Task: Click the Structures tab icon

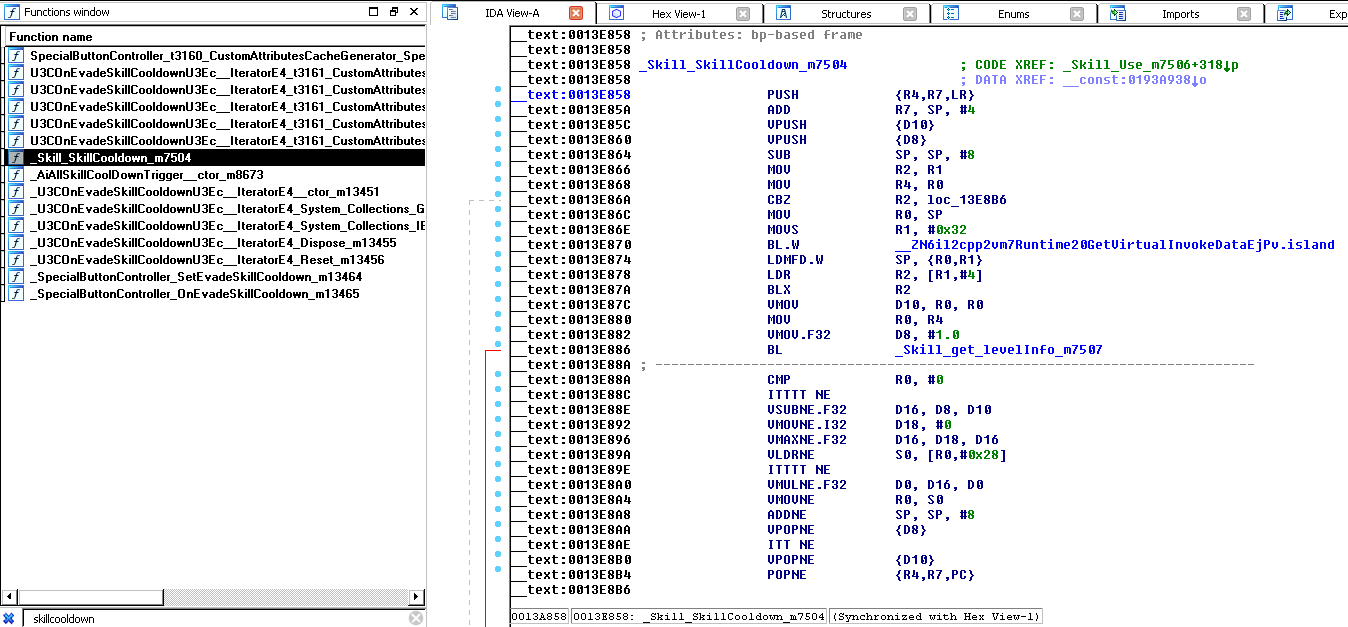Action: coord(785,13)
